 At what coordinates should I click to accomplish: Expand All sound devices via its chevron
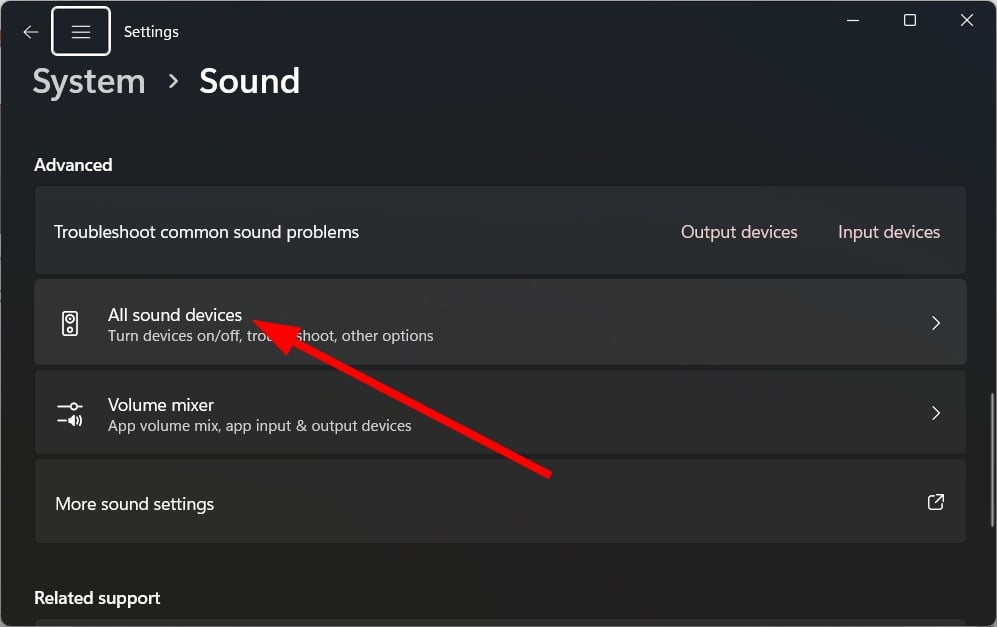point(935,323)
